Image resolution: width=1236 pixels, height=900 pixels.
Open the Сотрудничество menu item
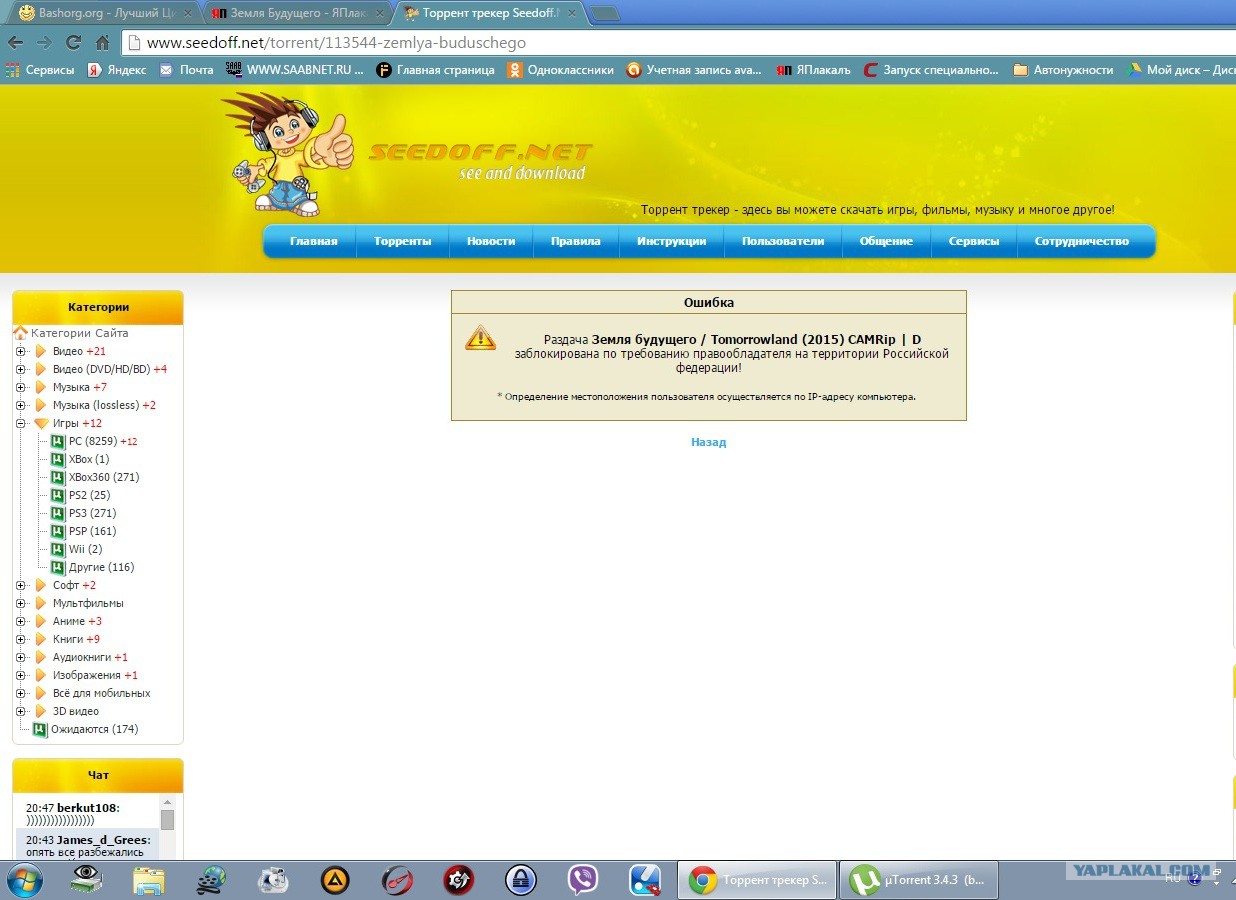[x=1082, y=241]
